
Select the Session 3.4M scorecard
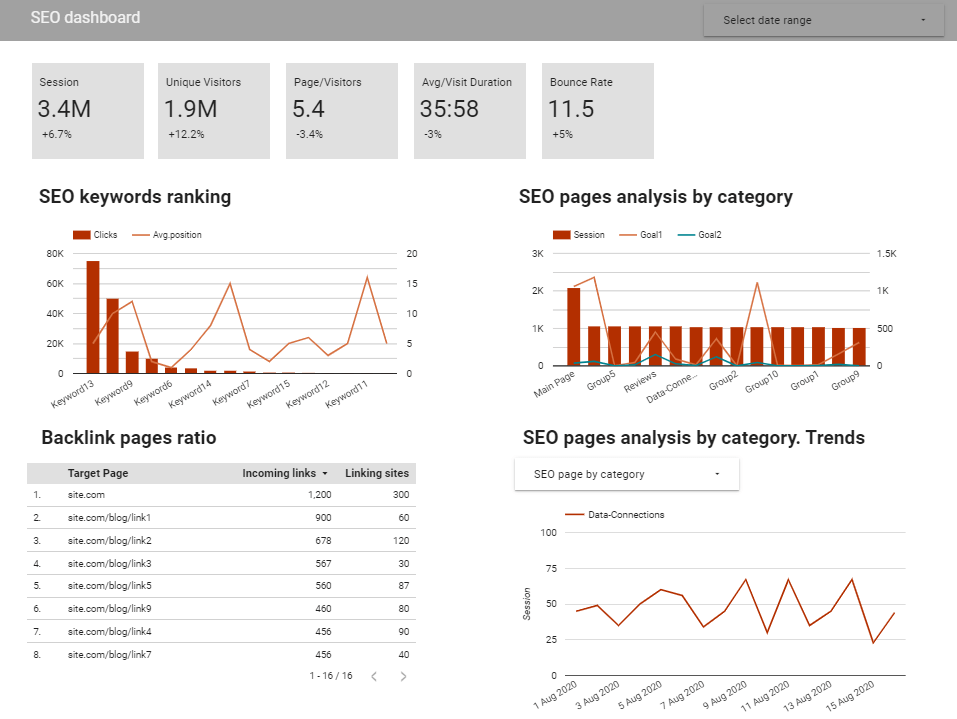(x=87, y=110)
